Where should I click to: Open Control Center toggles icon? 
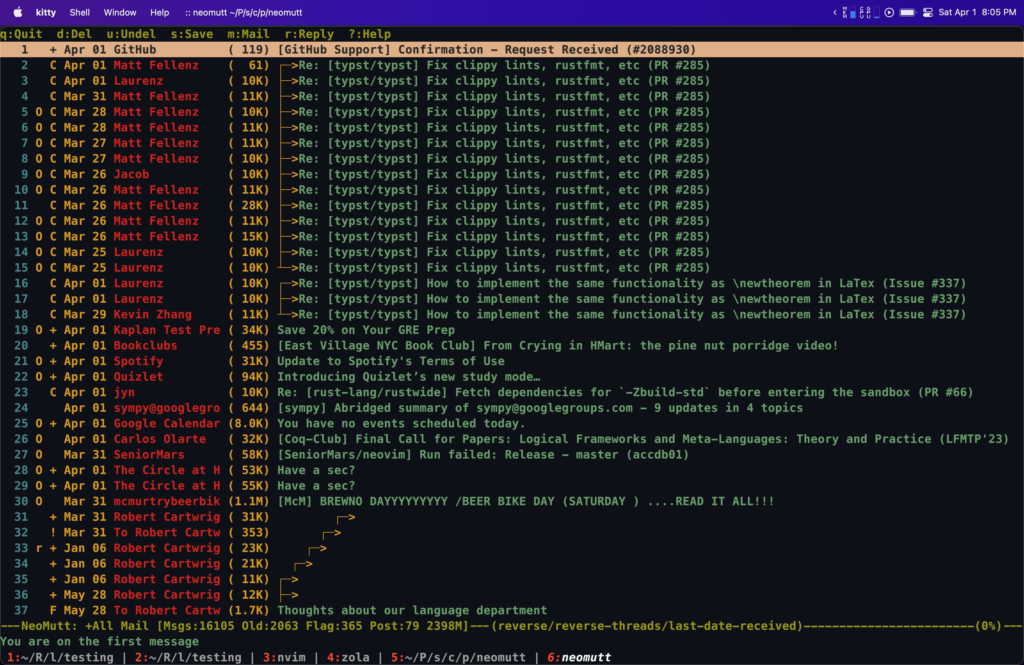pyautogui.click(x=928, y=12)
